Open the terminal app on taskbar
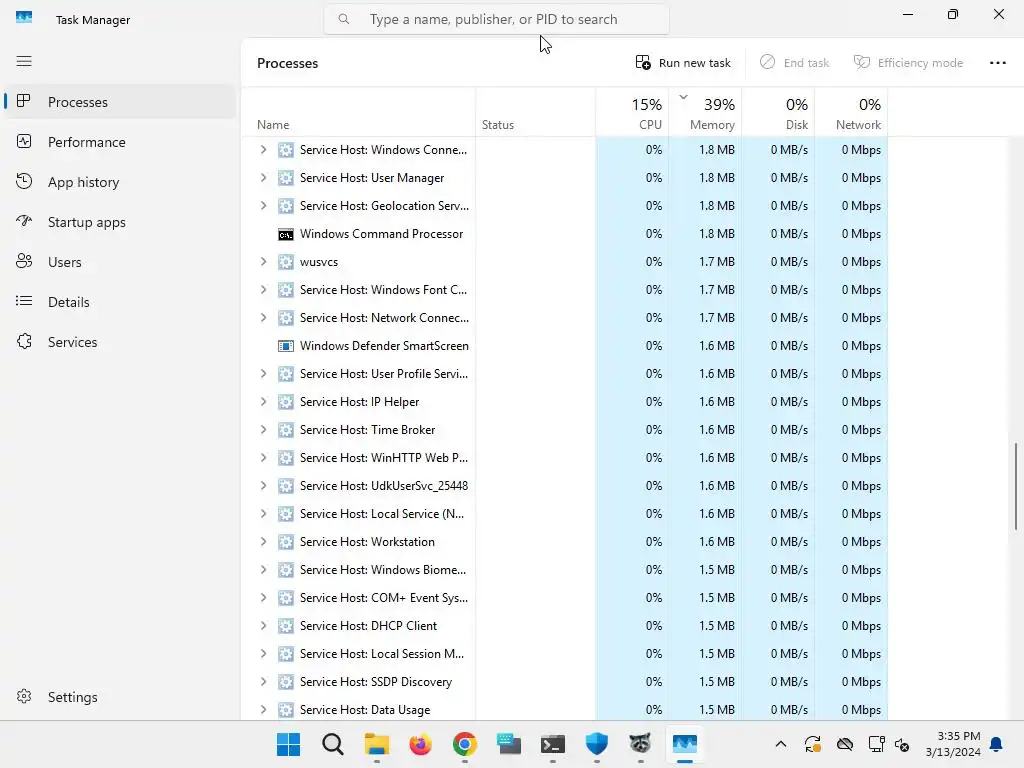Screen dimensions: 1024x768 (x=552, y=744)
